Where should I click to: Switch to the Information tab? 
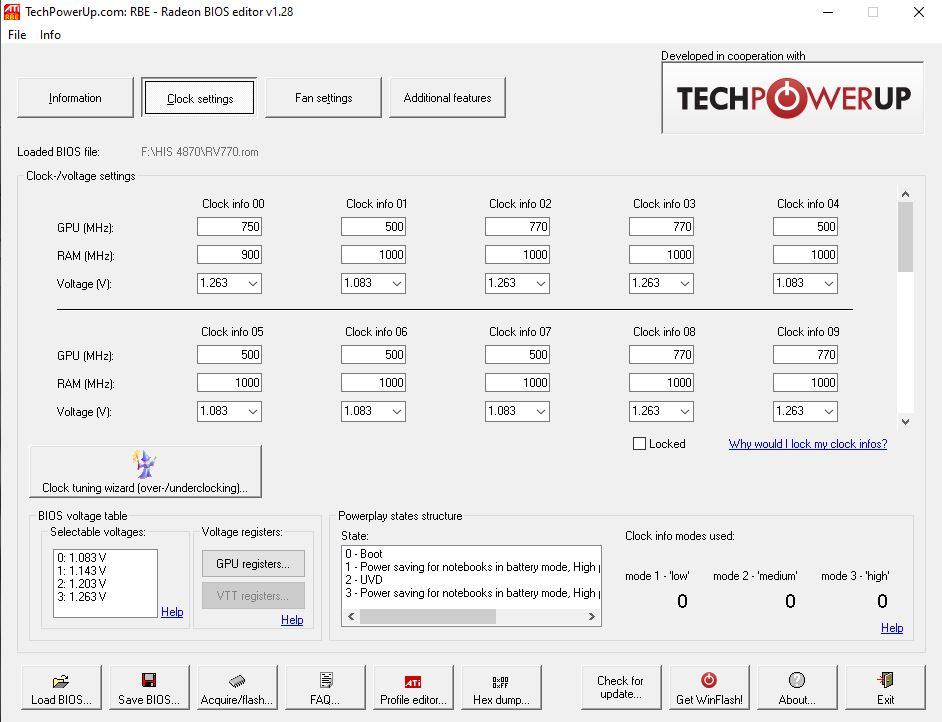pos(75,97)
